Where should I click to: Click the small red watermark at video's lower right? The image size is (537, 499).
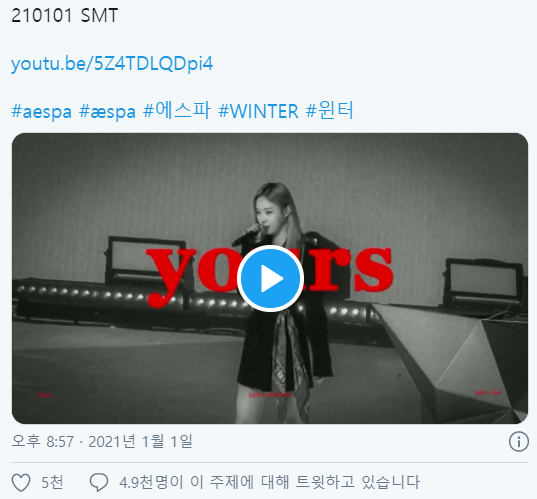488,393
